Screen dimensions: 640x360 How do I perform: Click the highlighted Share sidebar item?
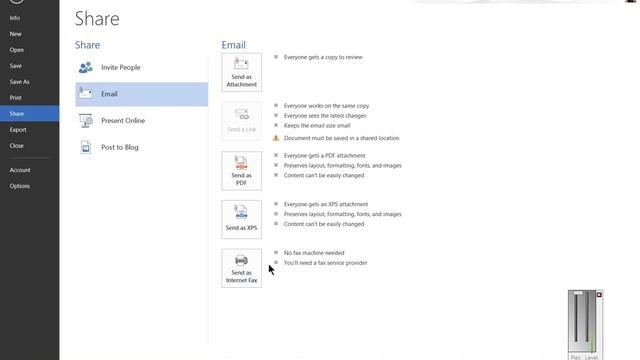pyautogui.click(x=29, y=113)
